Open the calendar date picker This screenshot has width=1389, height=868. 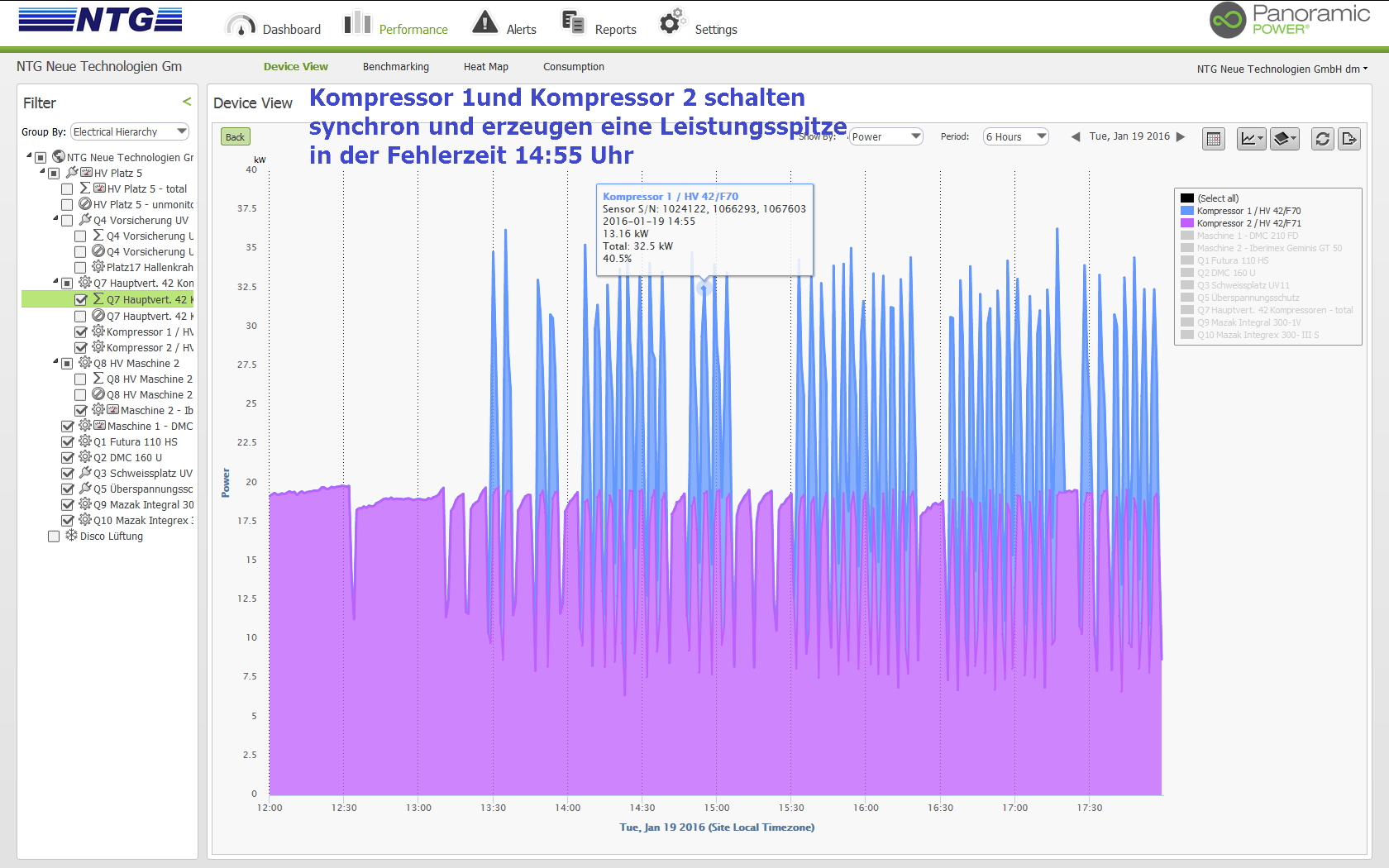[1213, 139]
